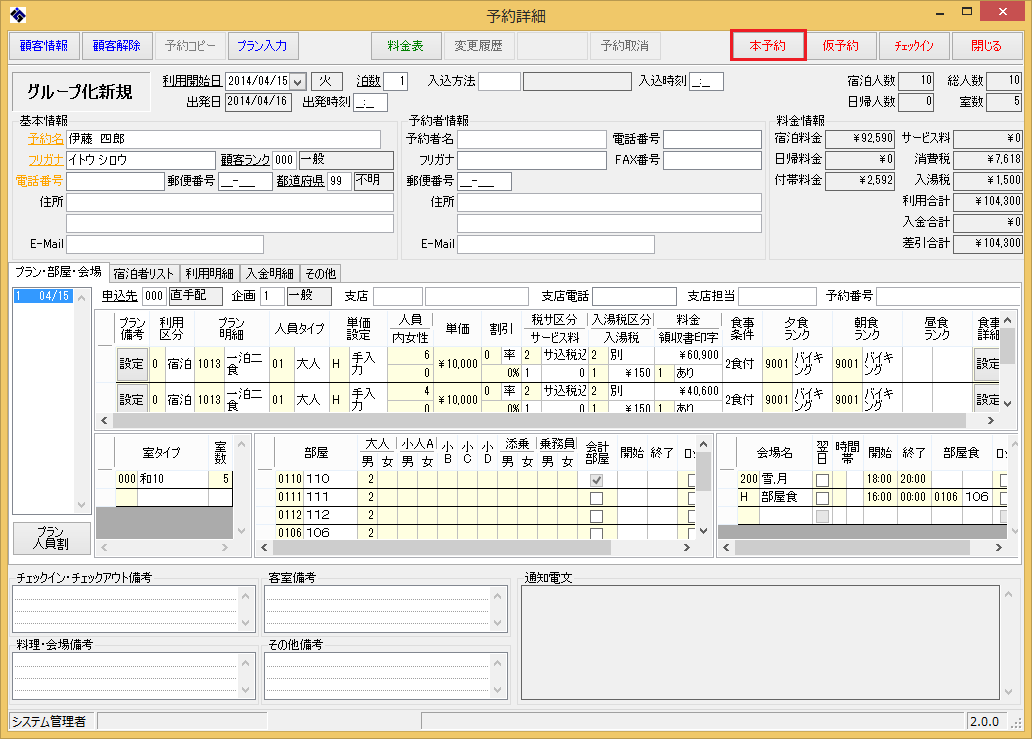Open the 料金表 rate table
The height and width of the screenshot is (739, 1032).
(x=405, y=45)
